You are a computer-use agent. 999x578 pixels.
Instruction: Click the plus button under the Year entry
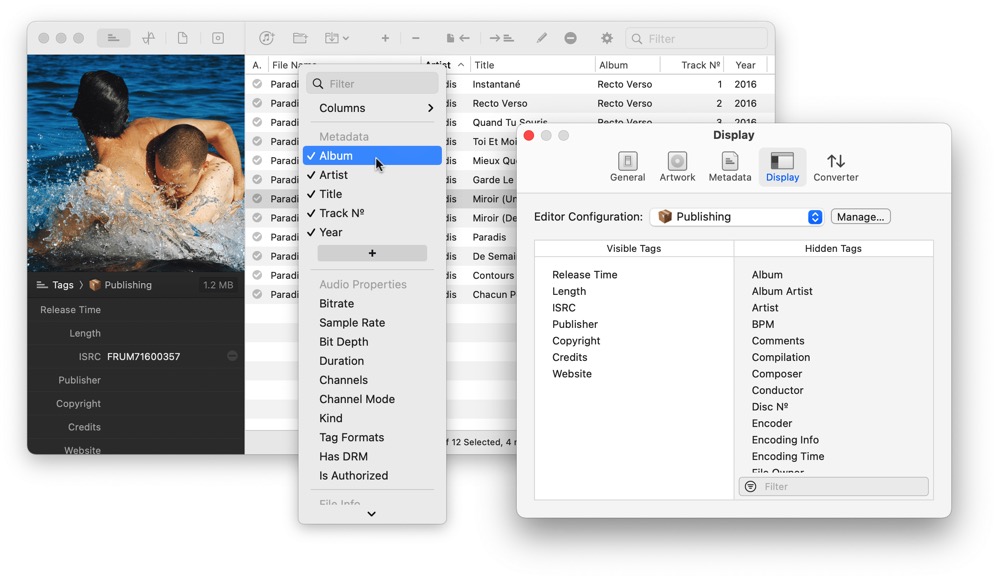pos(371,253)
